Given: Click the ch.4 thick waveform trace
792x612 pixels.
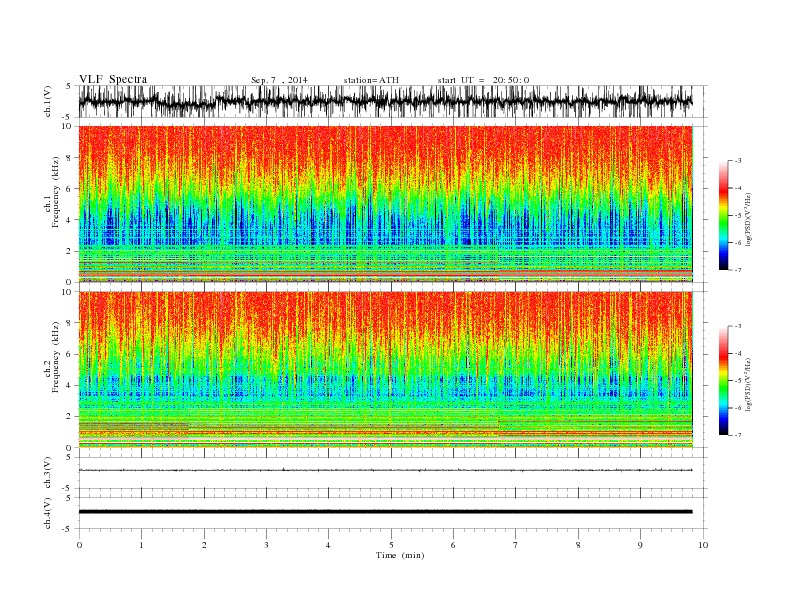Looking at the screenshot, I should pyautogui.click(x=386, y=512).
